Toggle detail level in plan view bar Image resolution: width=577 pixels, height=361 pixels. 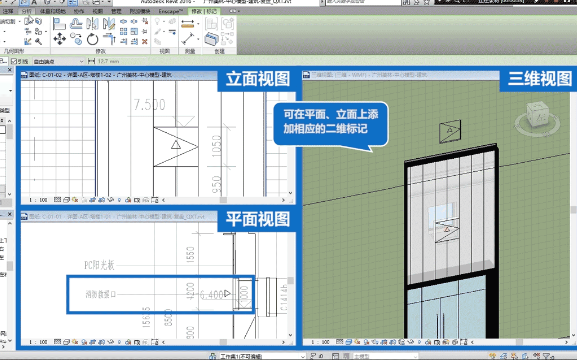click(x=57, y=342)
